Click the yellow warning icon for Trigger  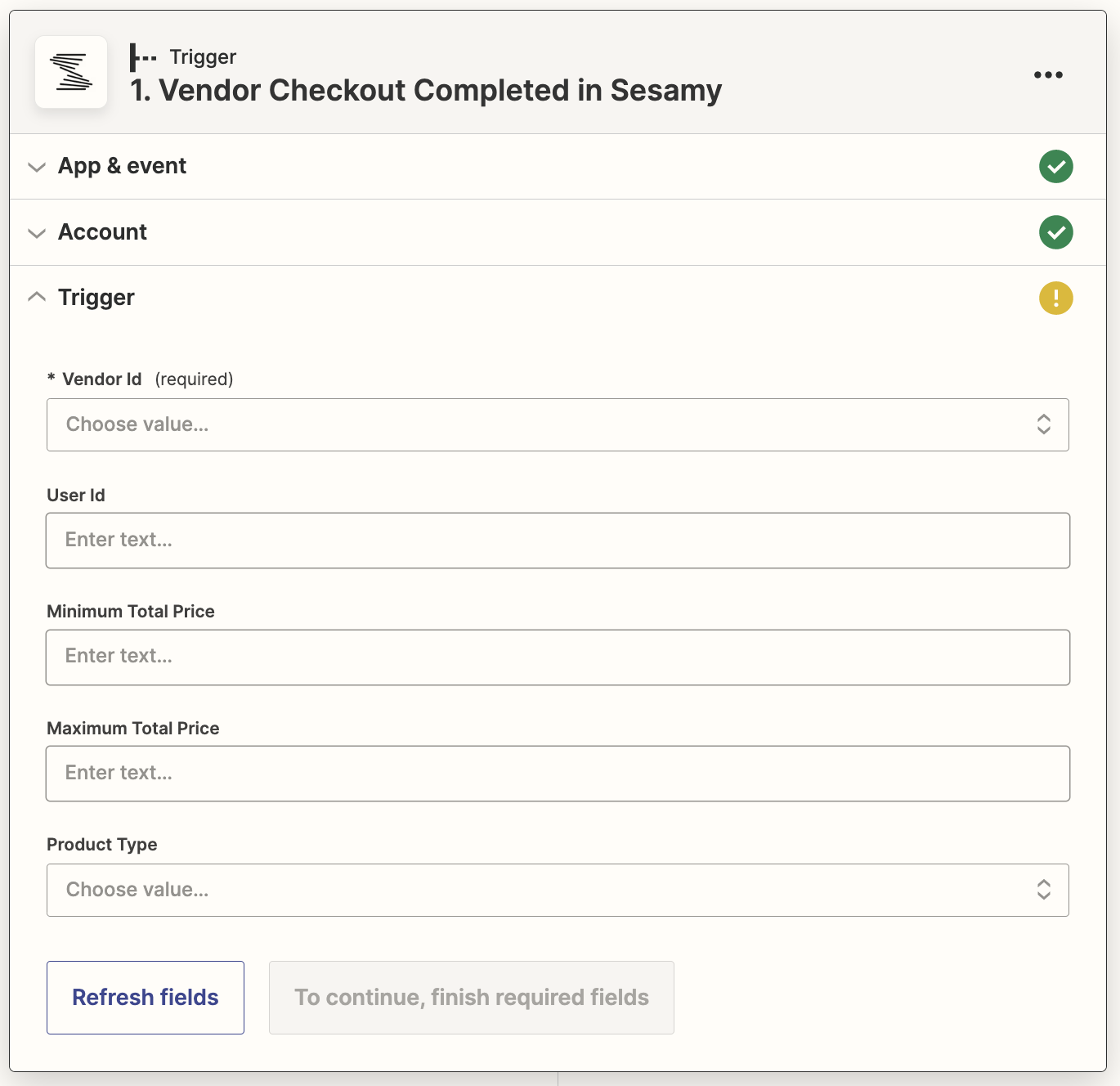coord(1055,298)
